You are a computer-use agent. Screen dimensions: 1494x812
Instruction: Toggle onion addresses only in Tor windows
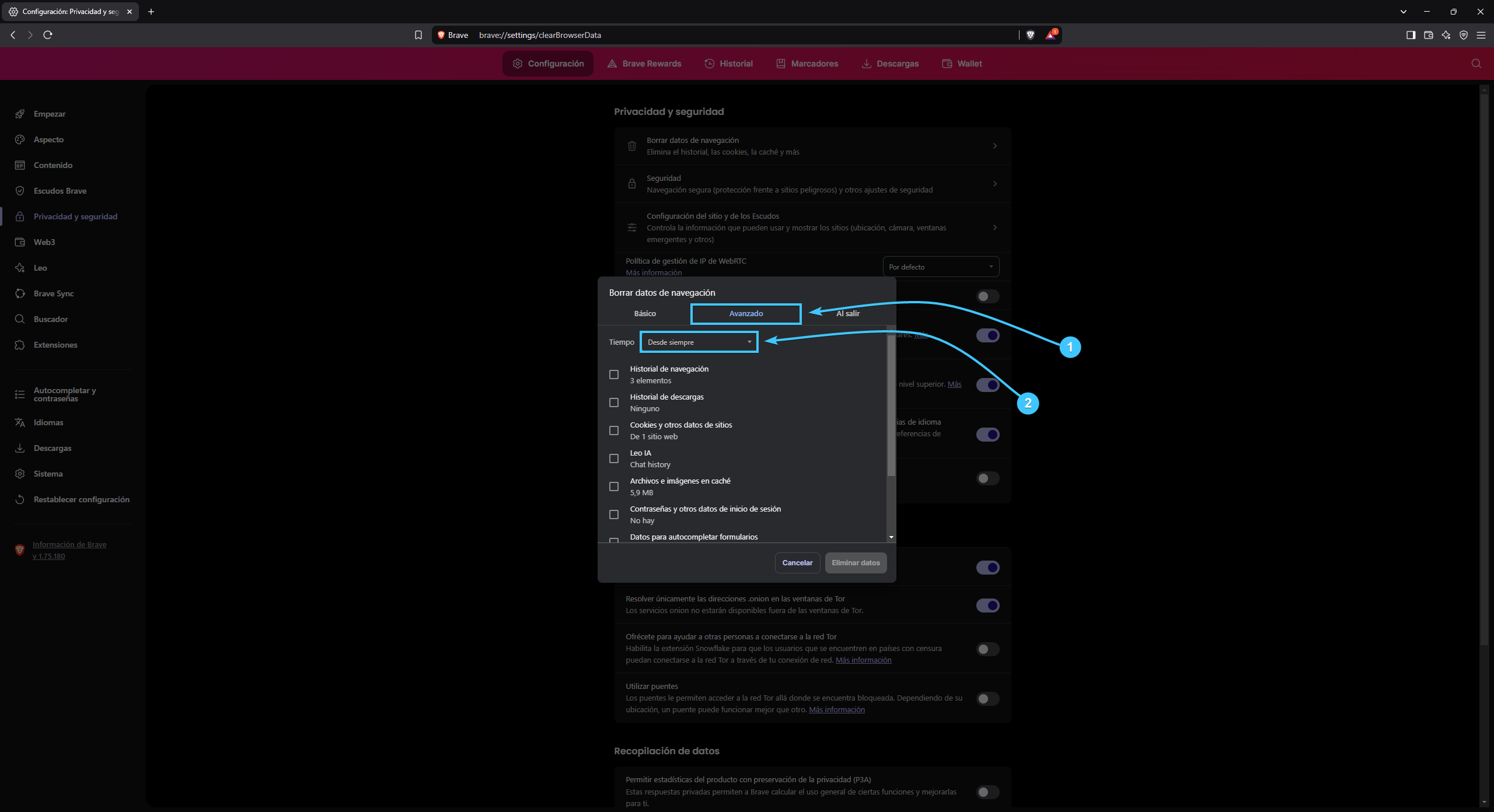point(987,605)
